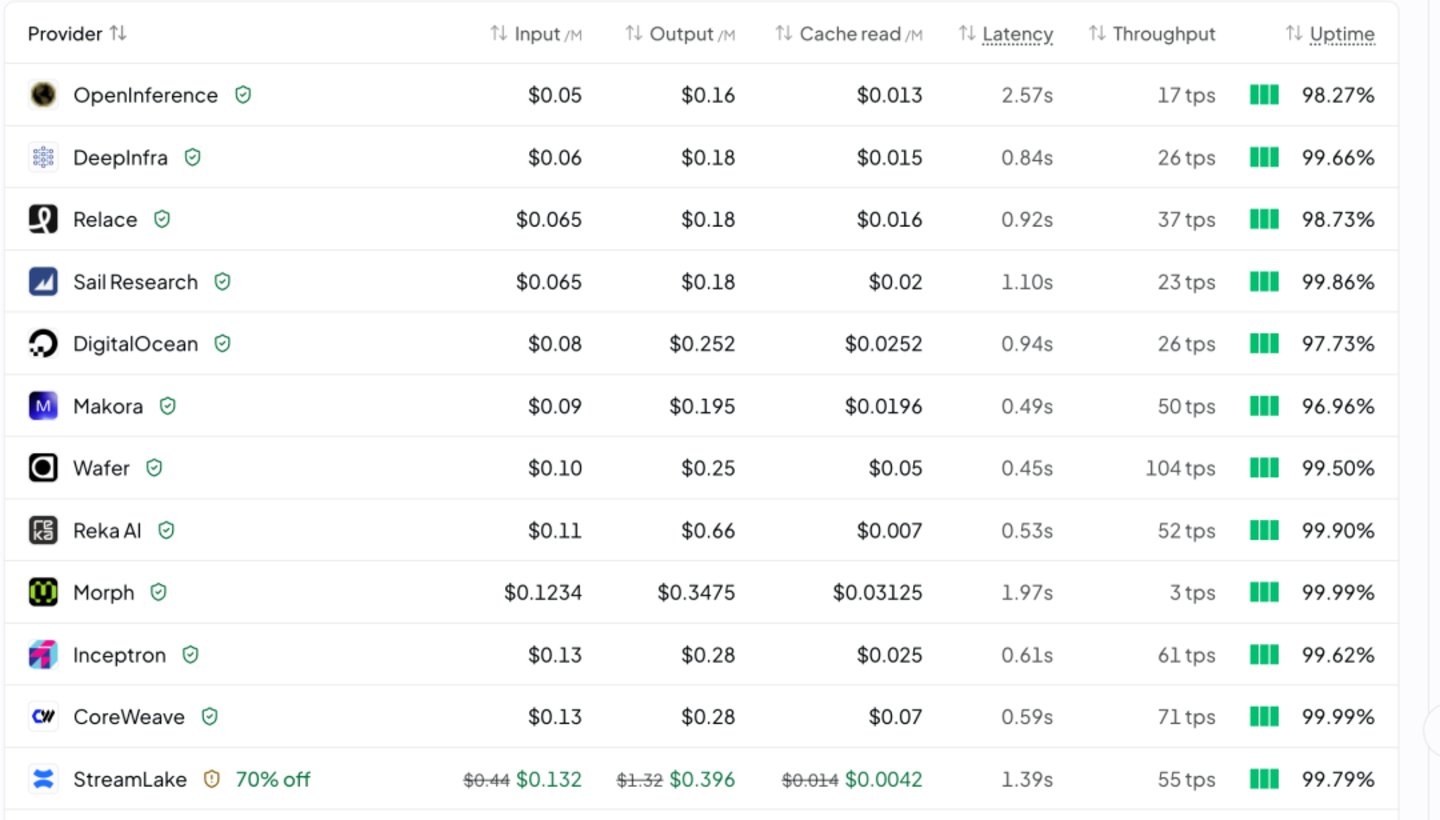
Task: Sort by Cache read column header
Action: [849, 34]
